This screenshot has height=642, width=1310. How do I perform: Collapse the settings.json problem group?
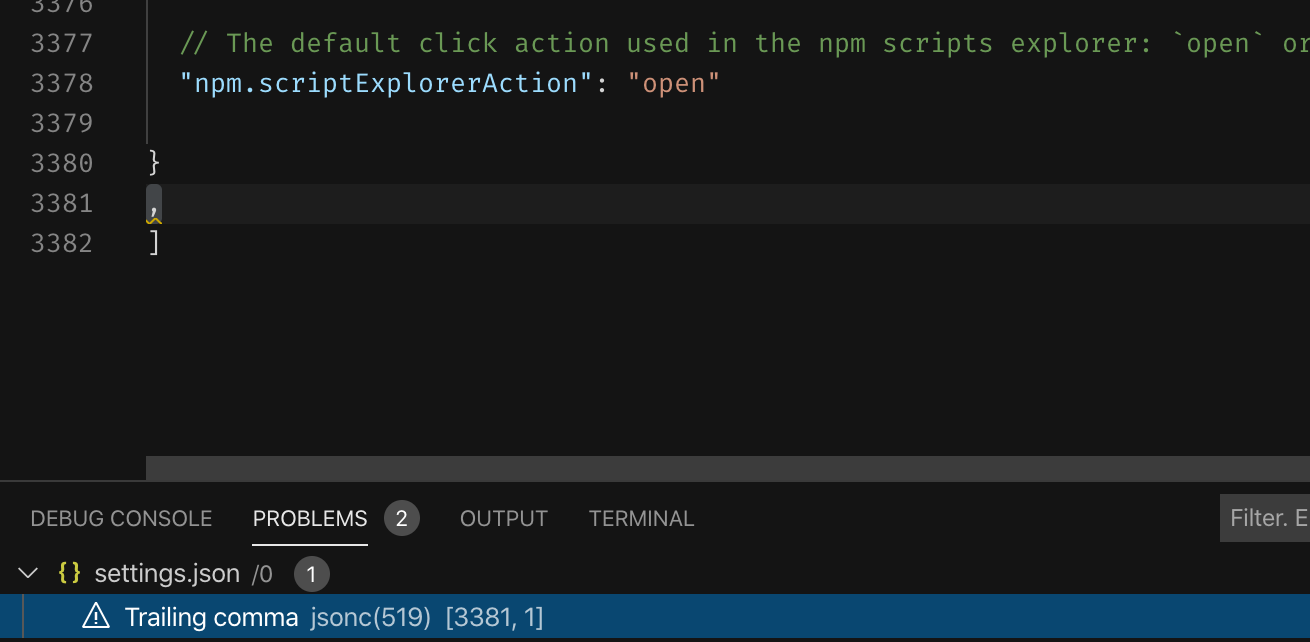28,573
